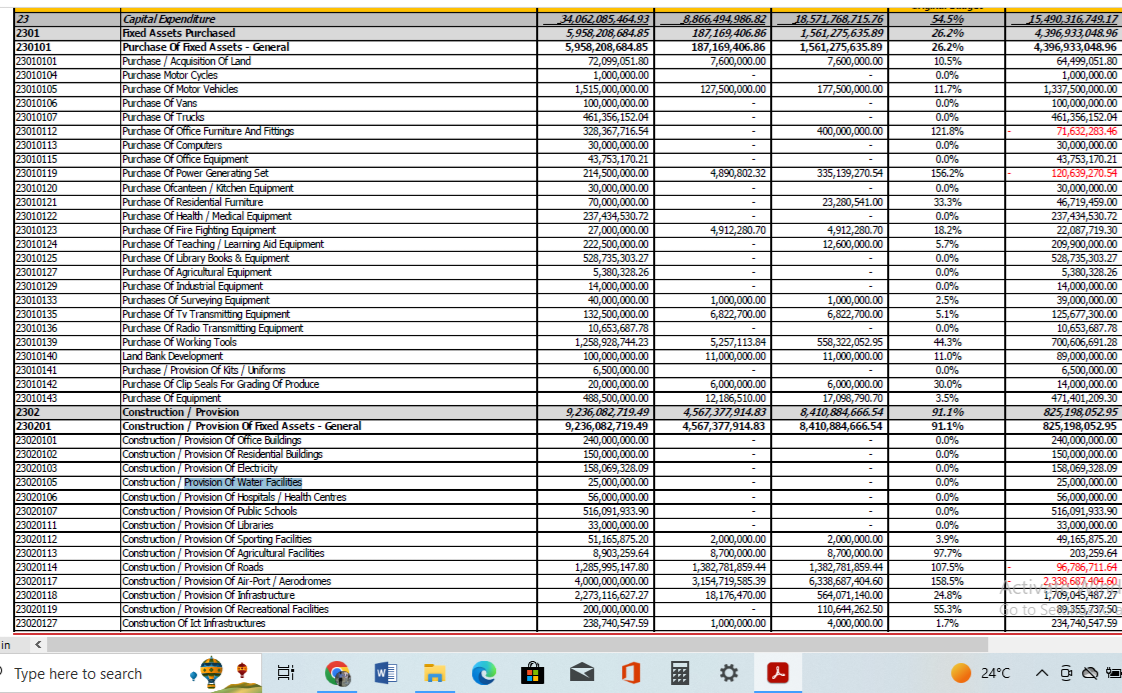Click the code cell '23020117'

click(x=36, y=581)
